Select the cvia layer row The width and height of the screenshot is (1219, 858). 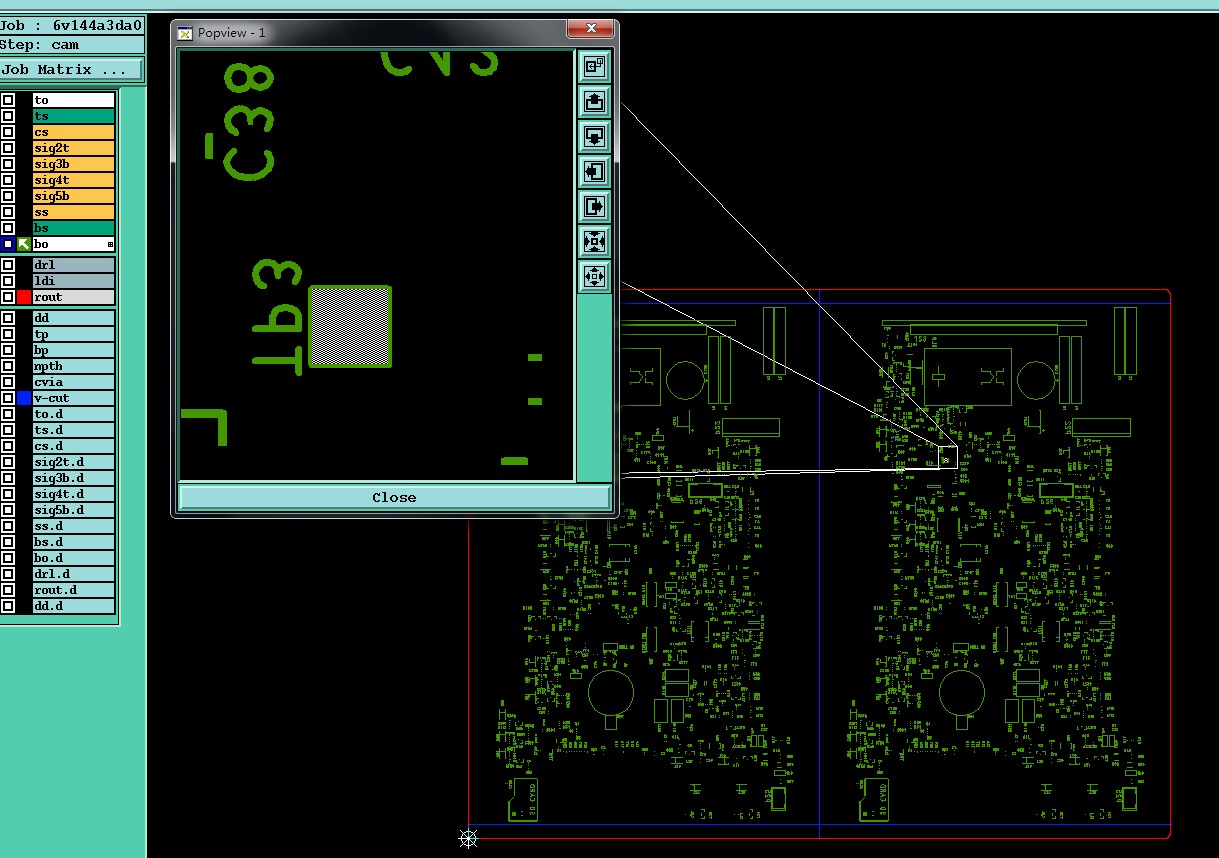point(73,382)
